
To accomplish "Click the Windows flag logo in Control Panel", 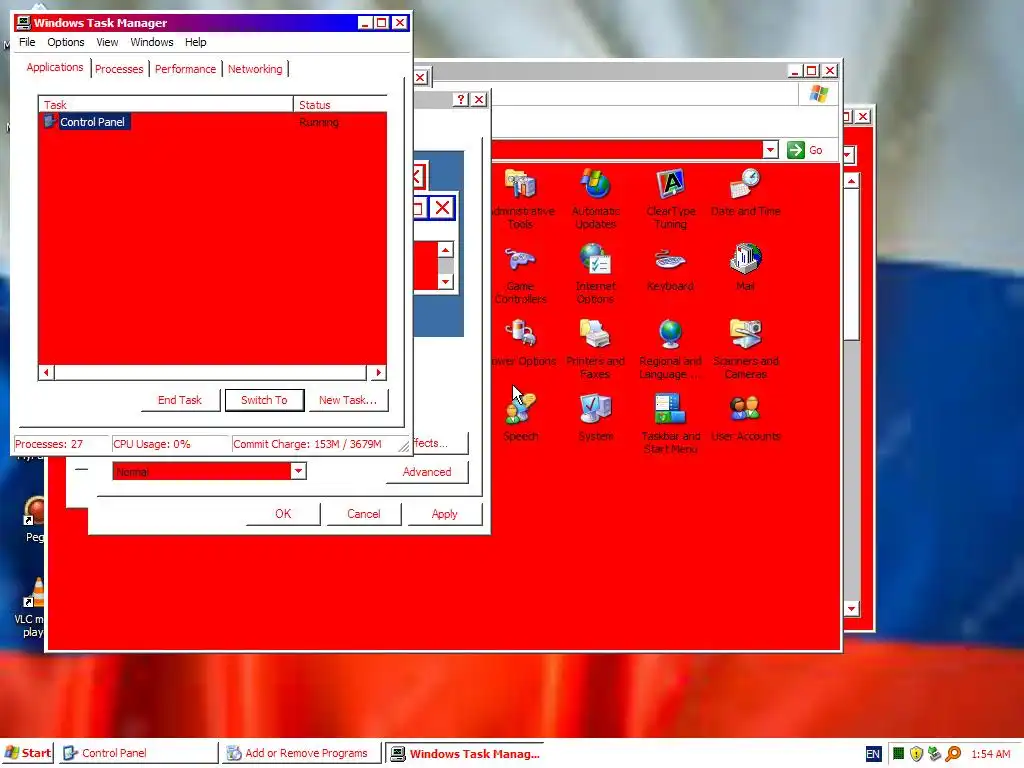I will coord(818,94).
